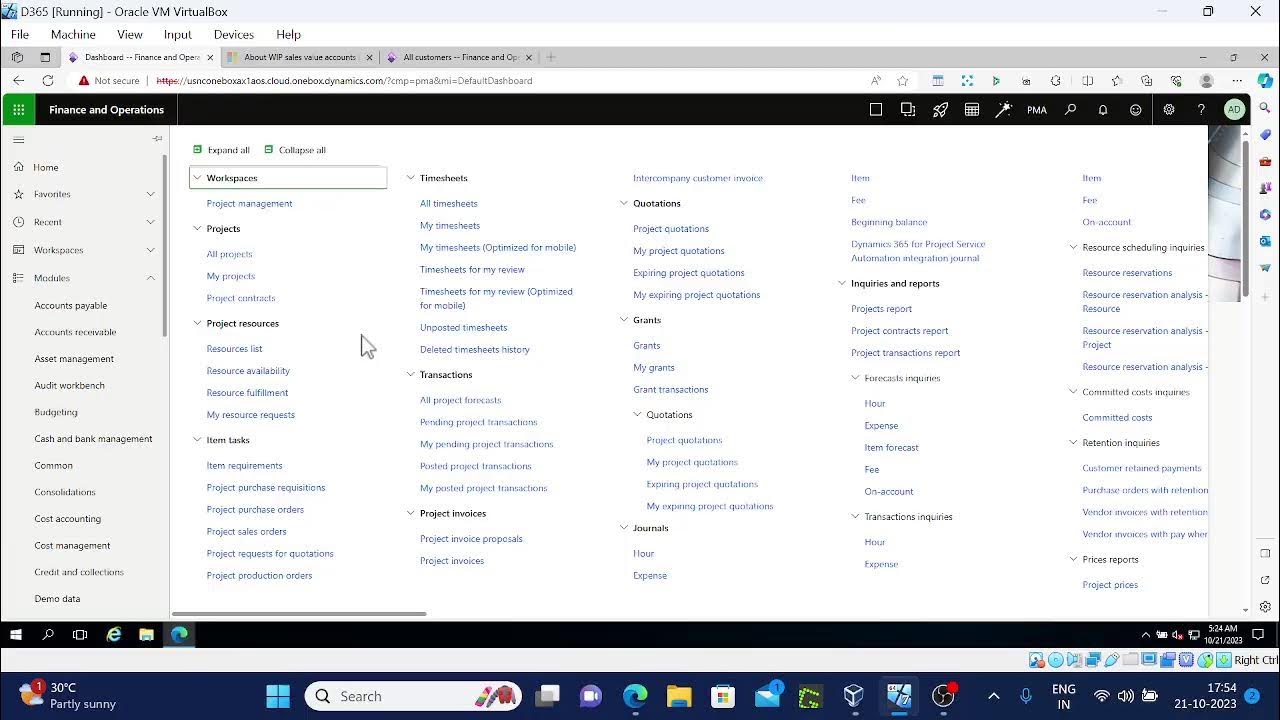Image resolution: width=1280 pixels, height=720 pixels.
Task: Click the single square icon in header
Action: click(x=876, y=110)
